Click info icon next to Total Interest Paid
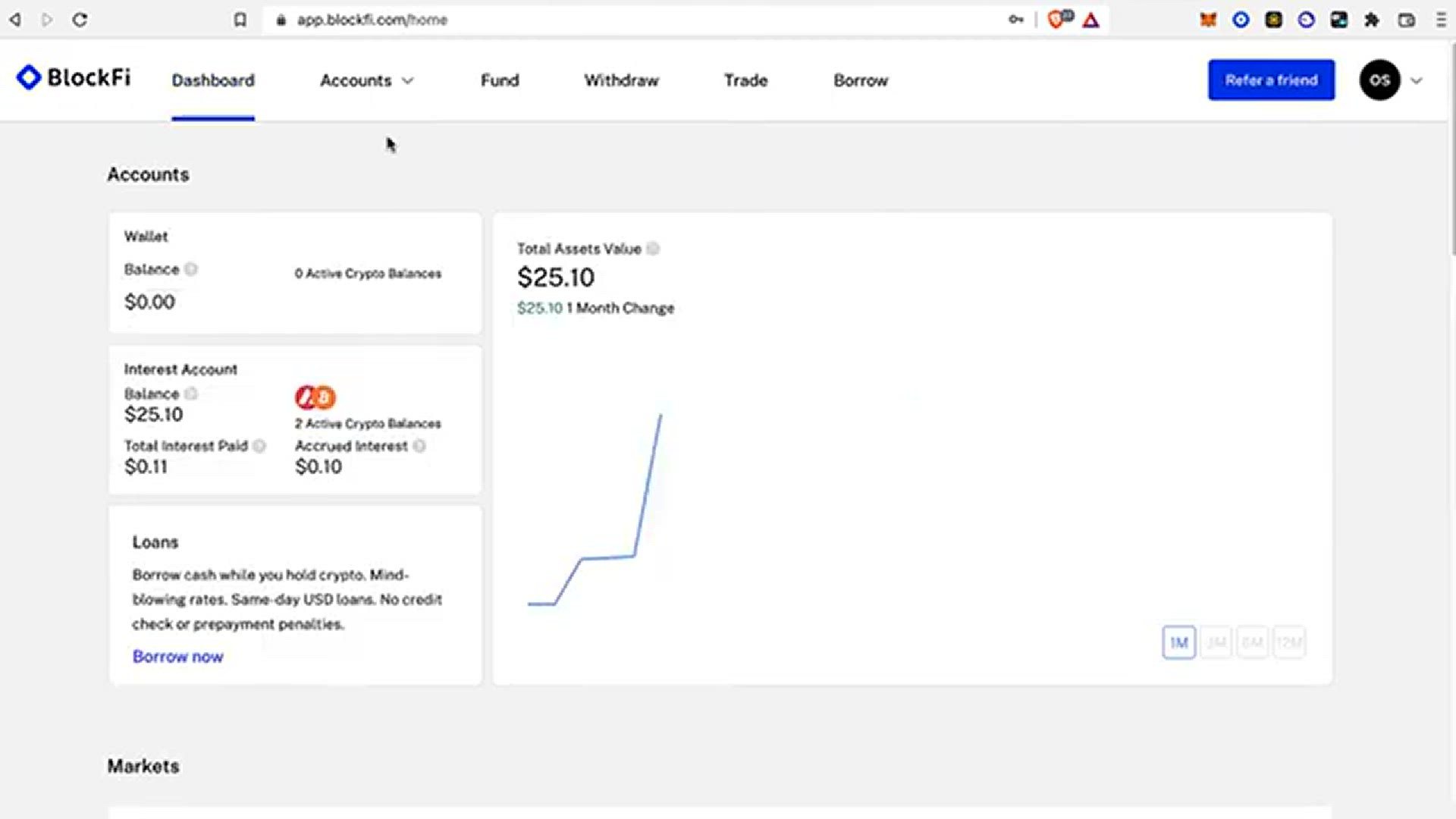Image resolution: width=1456 pixels, height=819 pixels. (x=259, y=446)
